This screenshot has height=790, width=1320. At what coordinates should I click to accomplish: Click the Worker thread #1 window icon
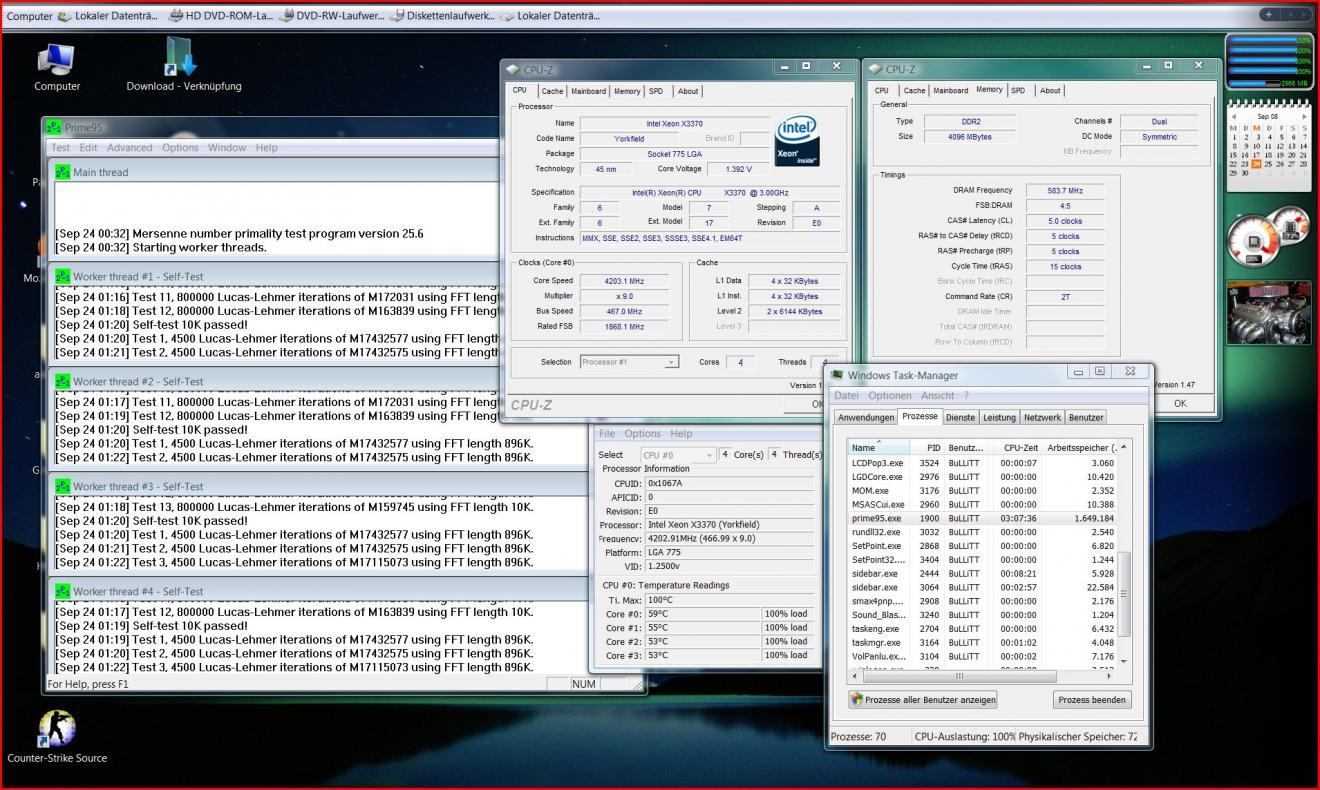[62, 276]
